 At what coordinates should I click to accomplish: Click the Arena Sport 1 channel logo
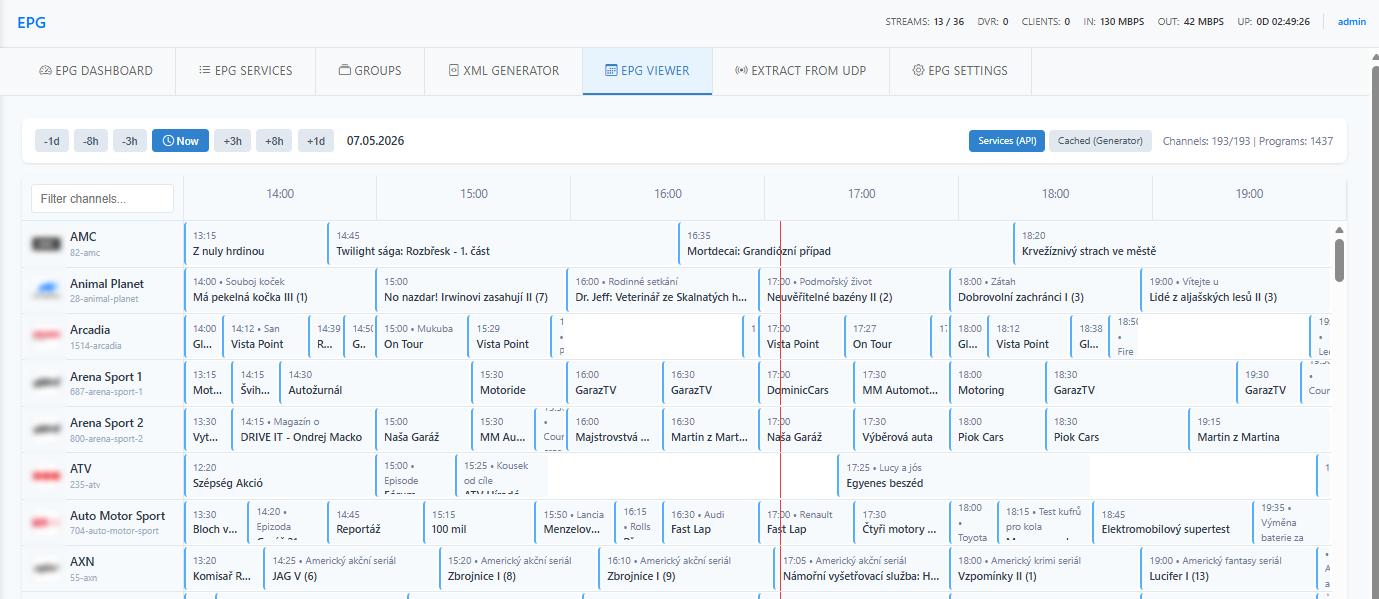click(45, 383)
